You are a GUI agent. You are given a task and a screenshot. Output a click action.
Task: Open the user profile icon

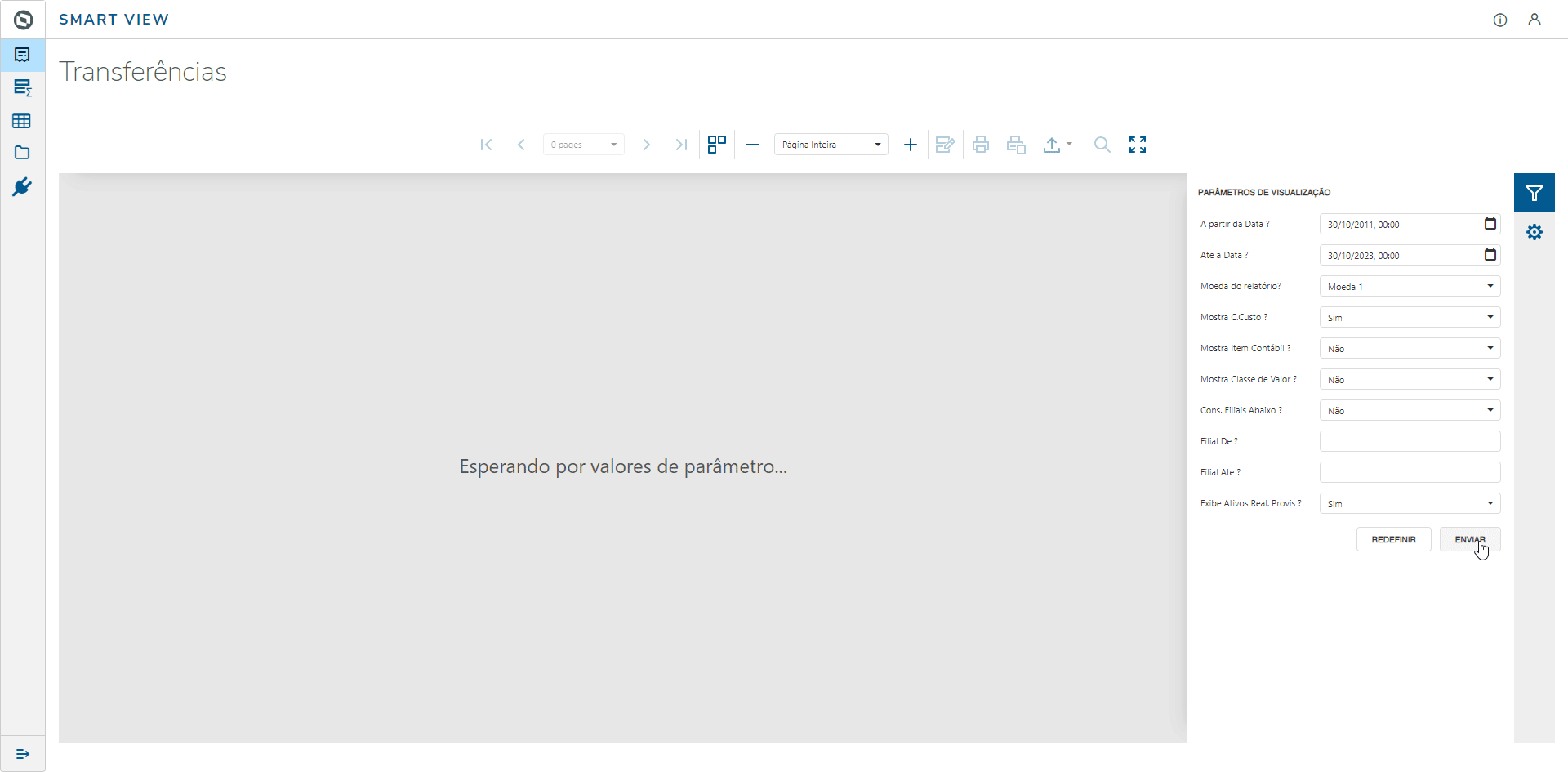pos(1535,20)
